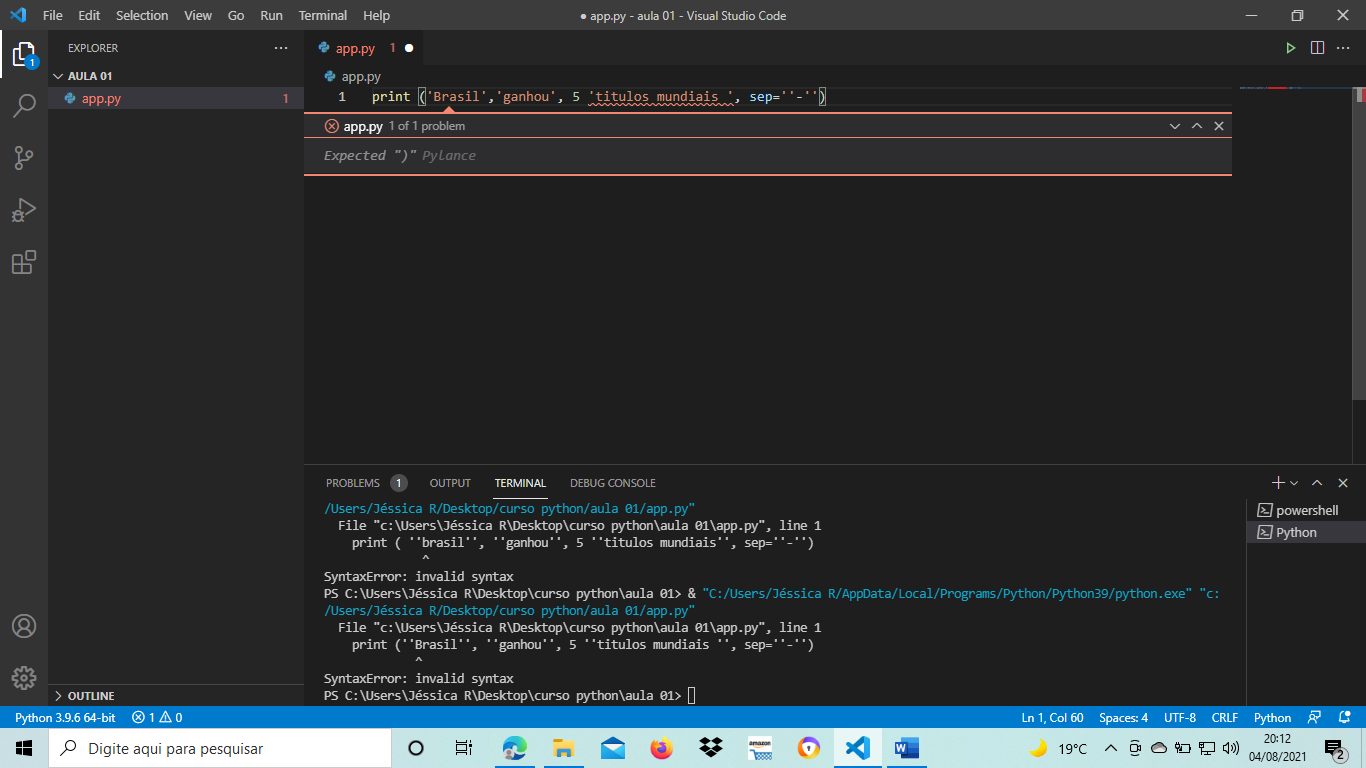The image size is (1366, 768).
Task: Open the Run menu
Action: tap(271, 16)
